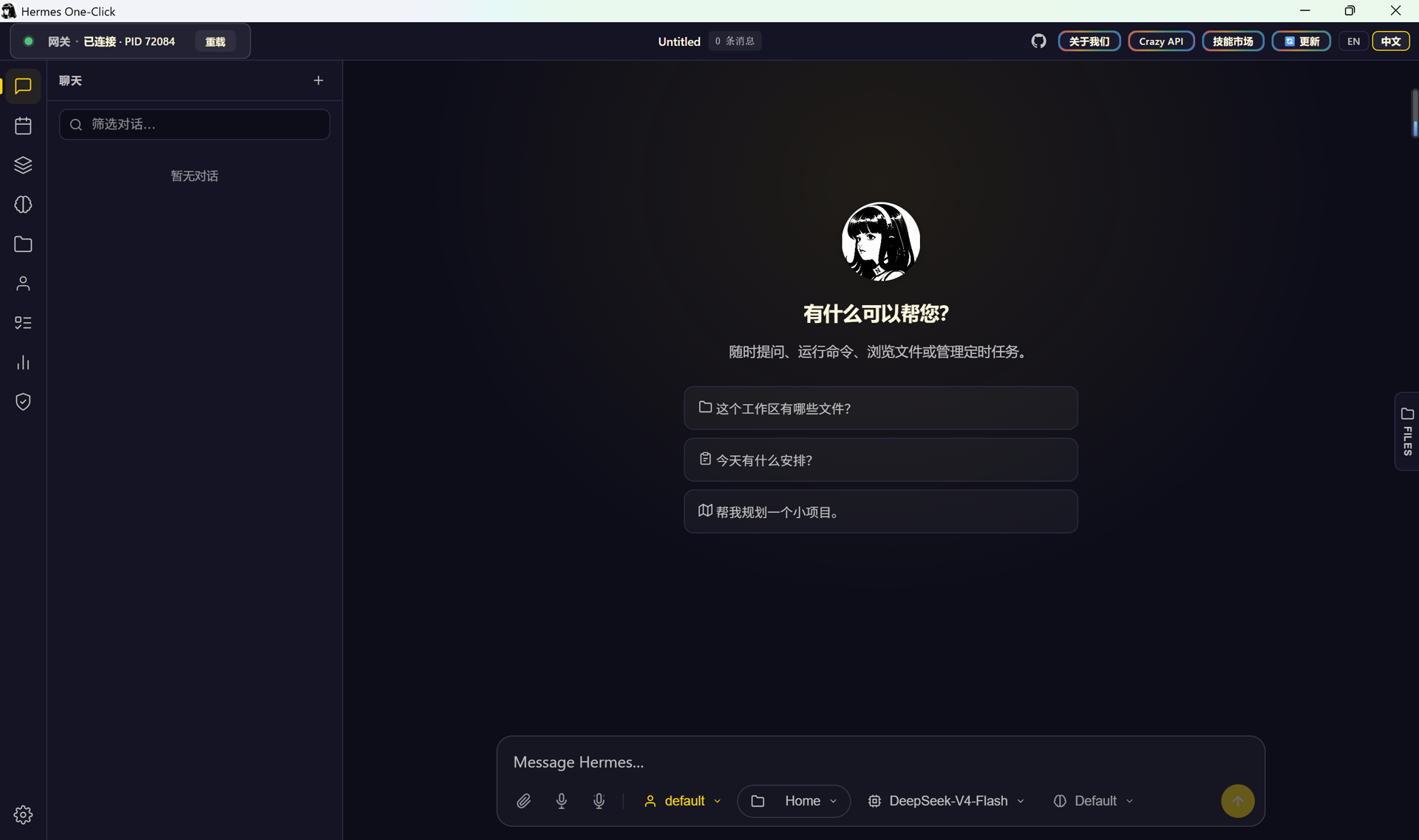Open the person profile icon in sidebar
The width and height of the screenshot is (1419, 840).
coord(23,284)
